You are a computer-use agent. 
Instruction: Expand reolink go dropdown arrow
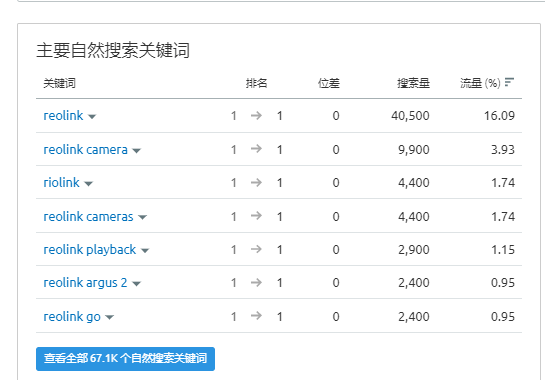coord(109,317)
